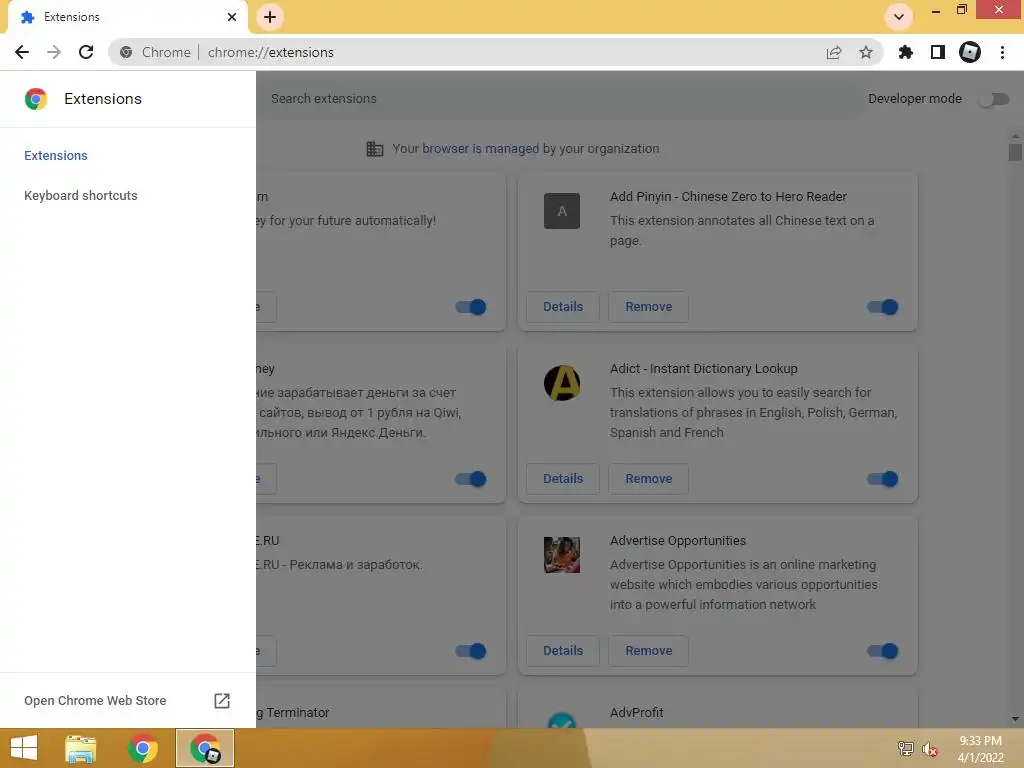Open the Extensions puzzle-piece toolbar icon
1024x768 pixels.
(x=906, y=52)
